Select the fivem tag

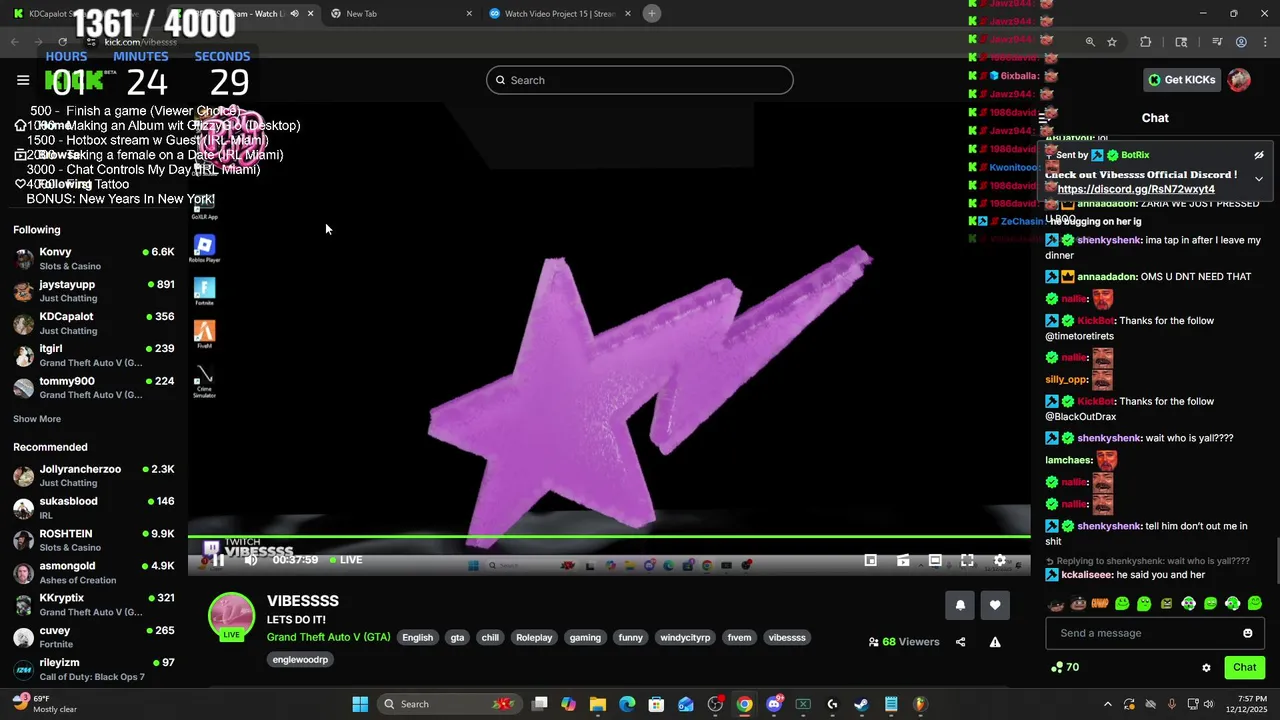click(739, 637)
